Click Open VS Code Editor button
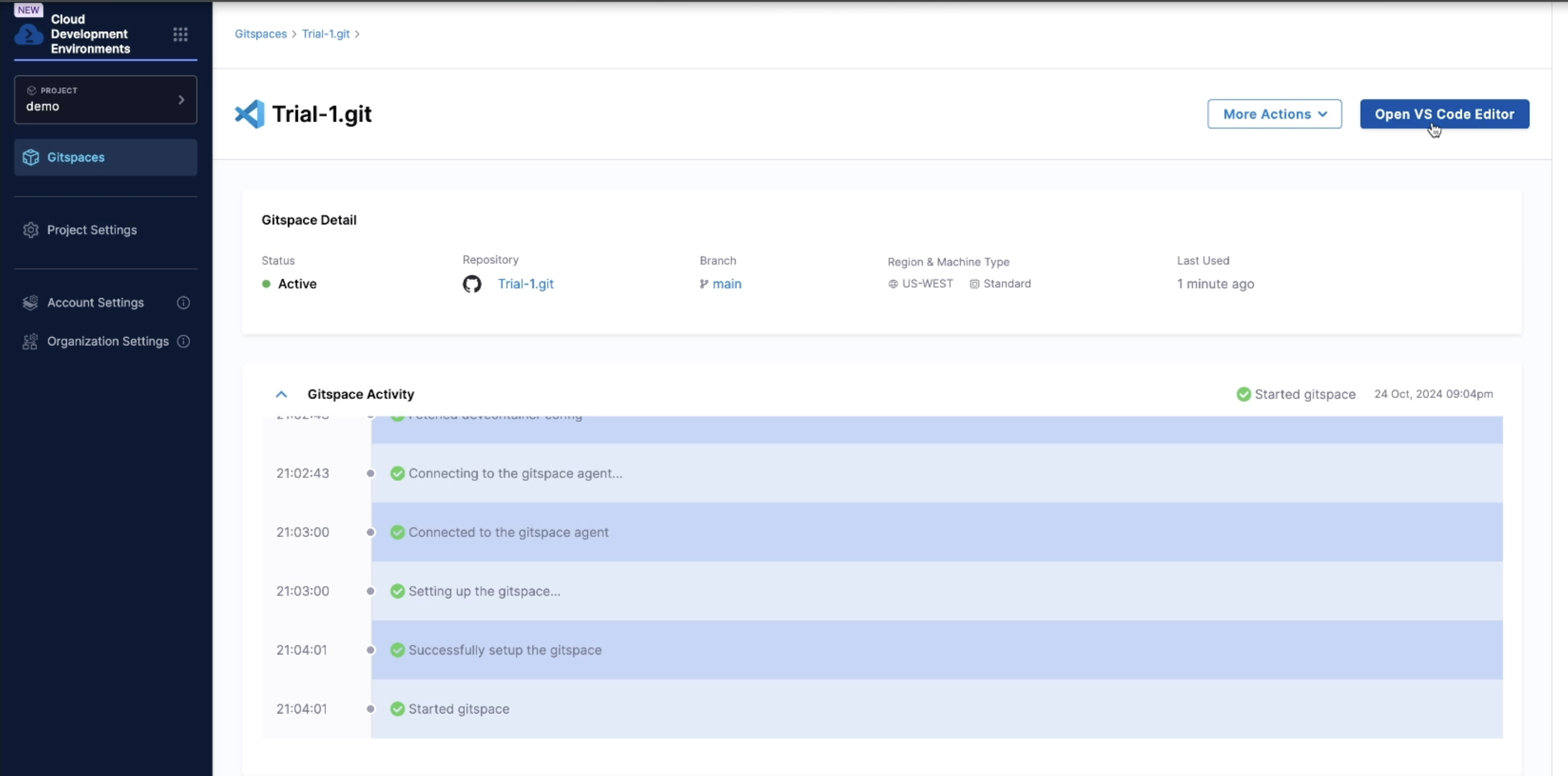This screenshot has width=1568, height=776. tap(1444, 114)
